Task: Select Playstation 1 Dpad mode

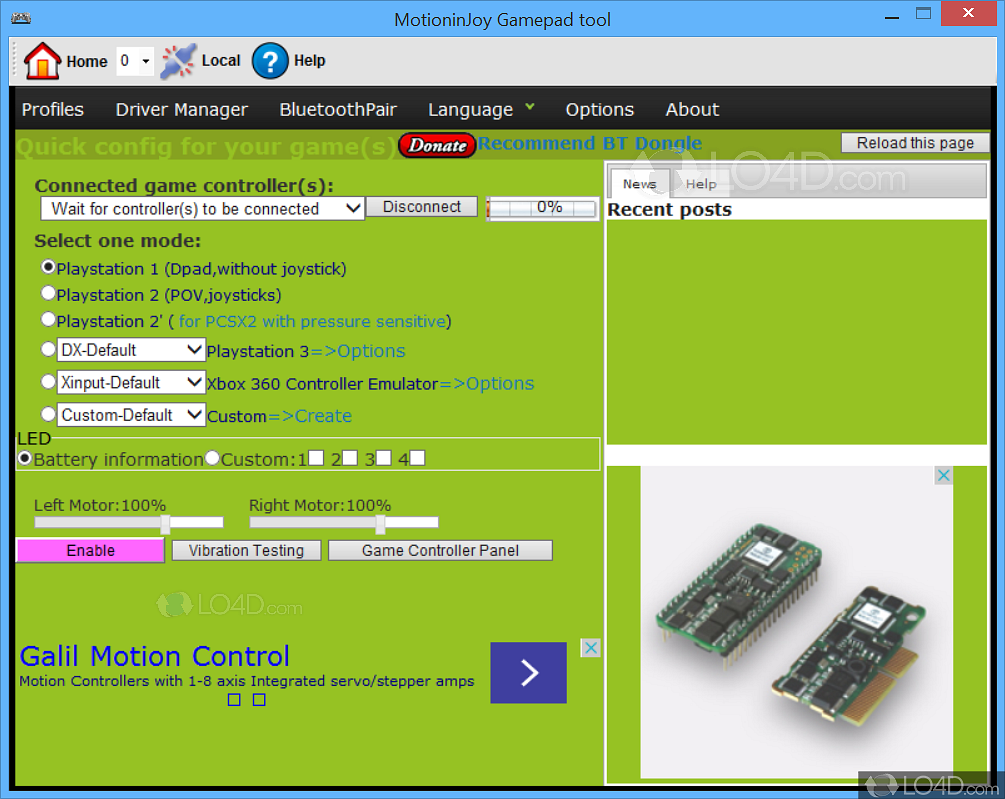Action: (x=48, y=267)
